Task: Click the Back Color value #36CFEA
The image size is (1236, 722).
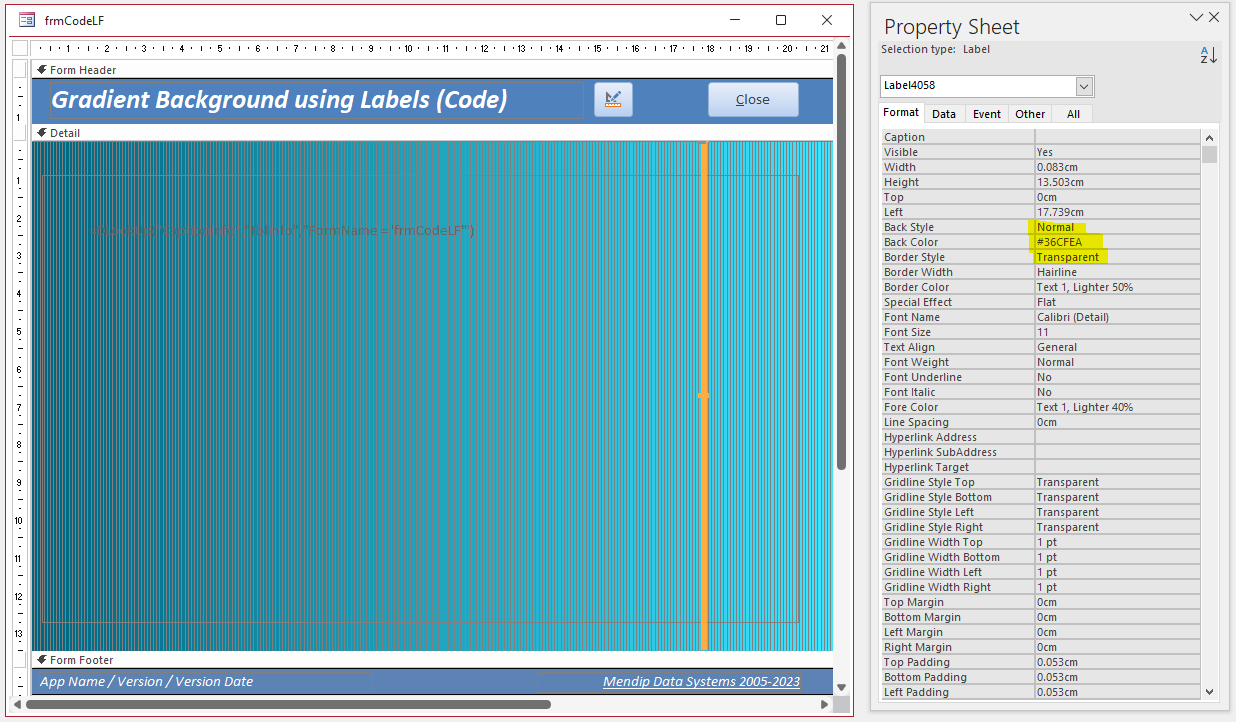Action: 1117,242
